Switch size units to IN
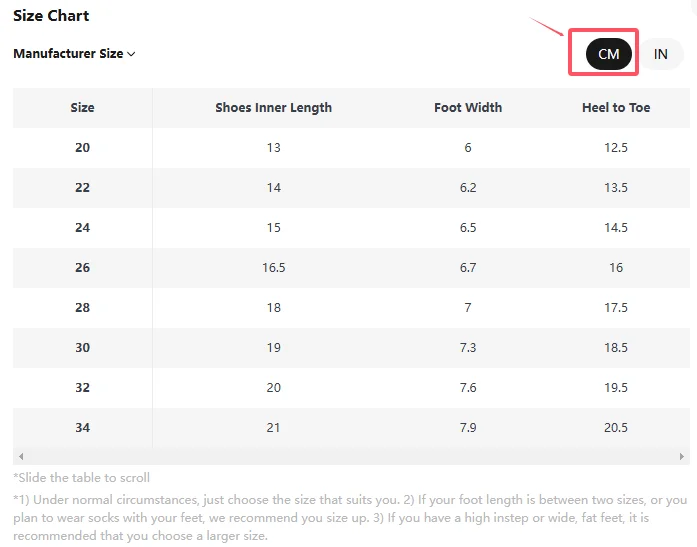The height and width of the screenshot is (547, 697). pyautogui.click(x=660, y=54)
